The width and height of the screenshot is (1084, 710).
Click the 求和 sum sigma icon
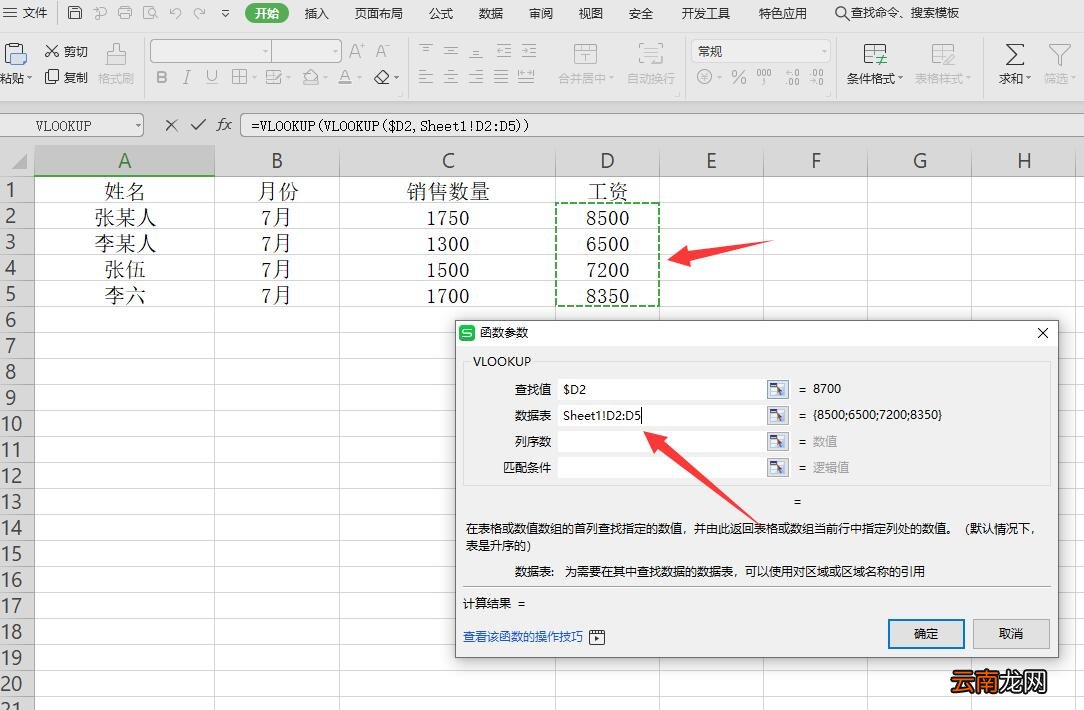pos(1014,55)
